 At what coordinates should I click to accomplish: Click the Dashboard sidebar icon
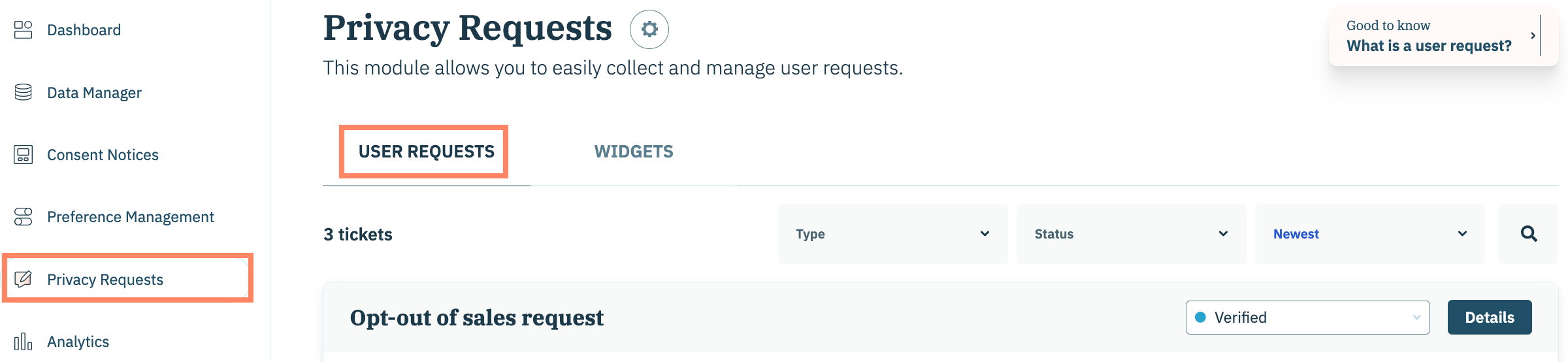coord(24,30)
